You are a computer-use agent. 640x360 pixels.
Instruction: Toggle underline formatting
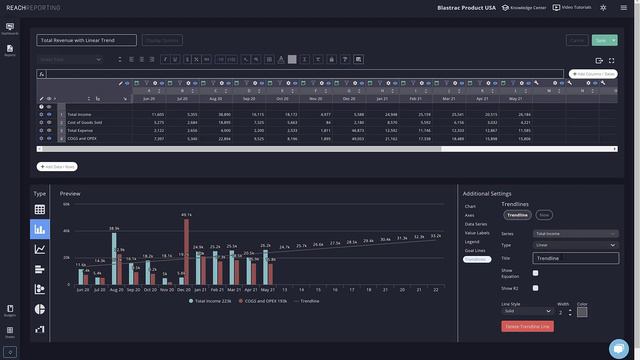pos(175,60)
